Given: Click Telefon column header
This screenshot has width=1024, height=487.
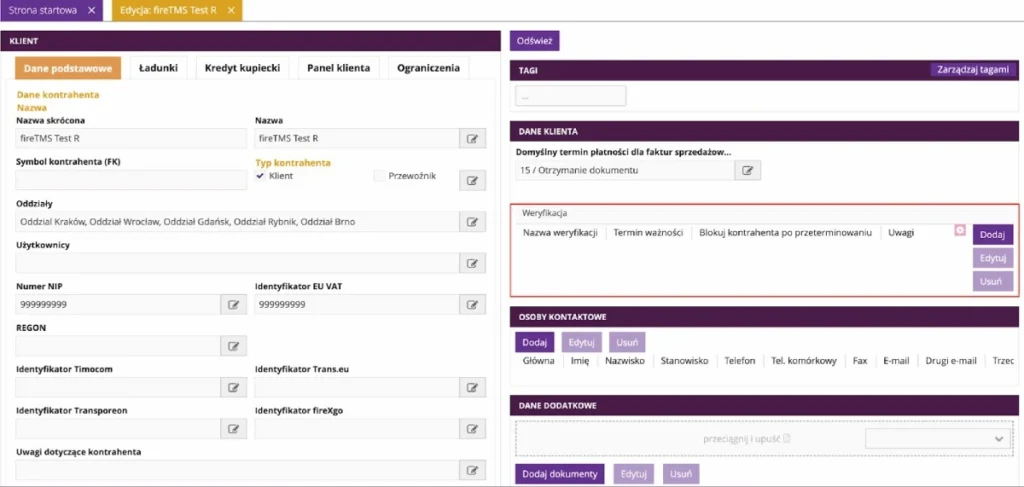Looking at the screenshot, I should [x=739, y=360].
